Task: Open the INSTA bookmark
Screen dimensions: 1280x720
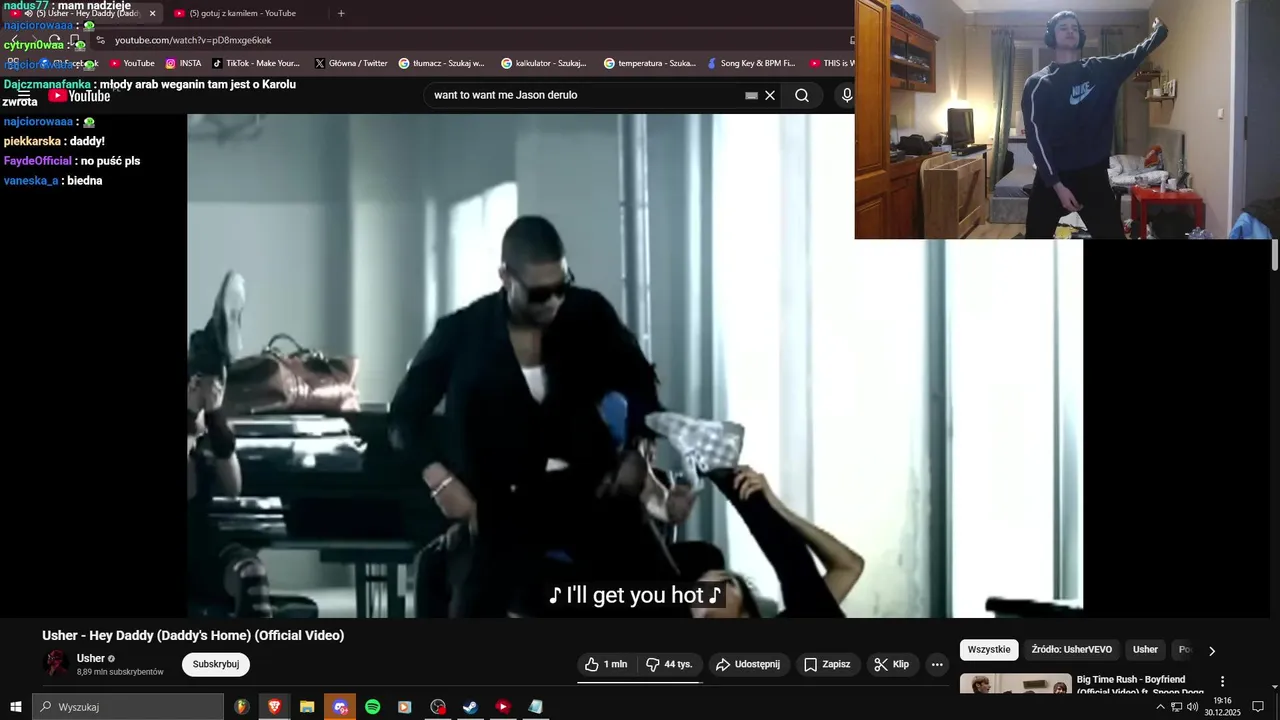Action: coord(183,63)
